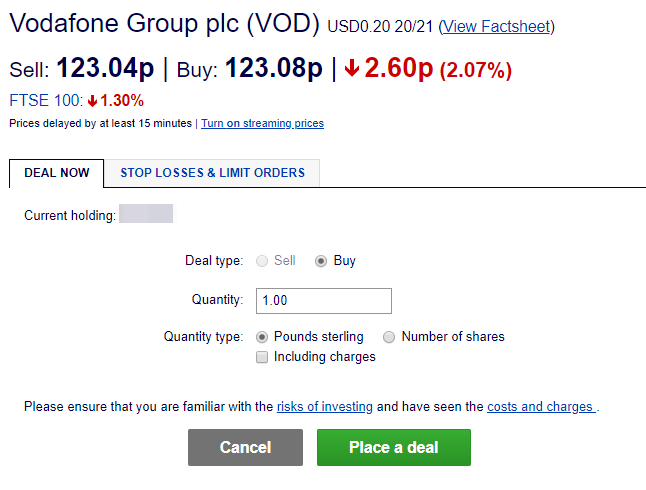Choose Number of shares quantity type
This screenshot has height=490, width=646.
coord(390,337)
